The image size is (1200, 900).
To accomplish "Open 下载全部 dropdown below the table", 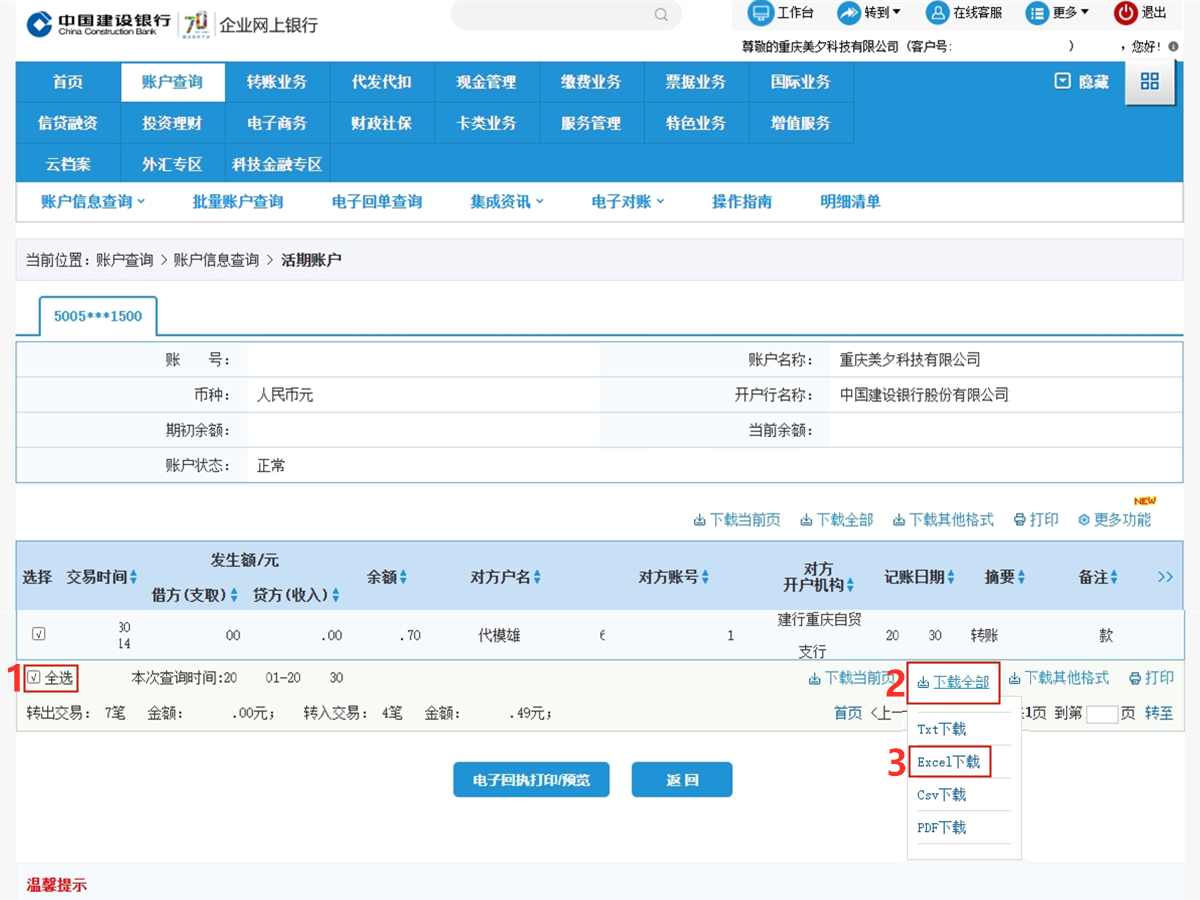I will coord(953,682).
